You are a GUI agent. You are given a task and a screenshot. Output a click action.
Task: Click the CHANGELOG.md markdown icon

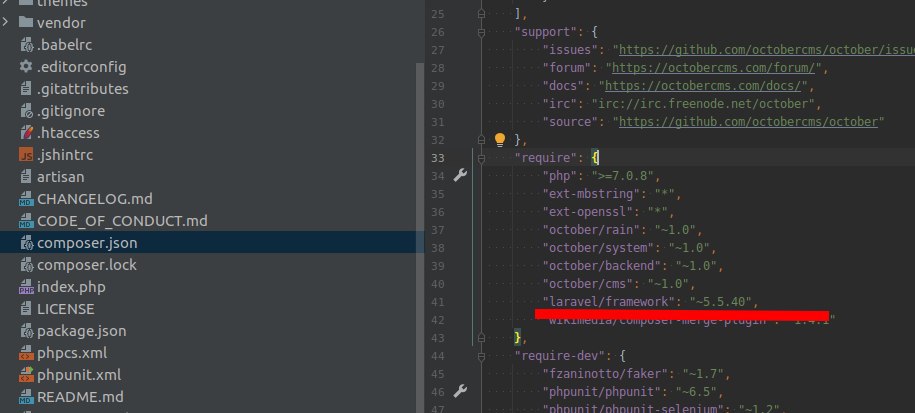coord(26,199)
